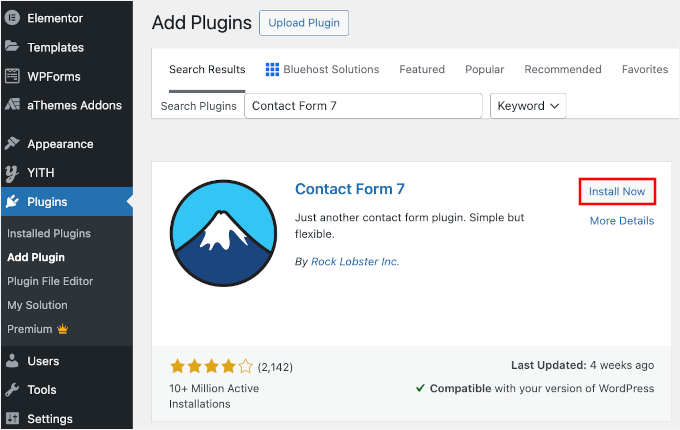This screenshot has height=430, width=680.
Task: Switch to the Popular tab
Action: [484, 70]
